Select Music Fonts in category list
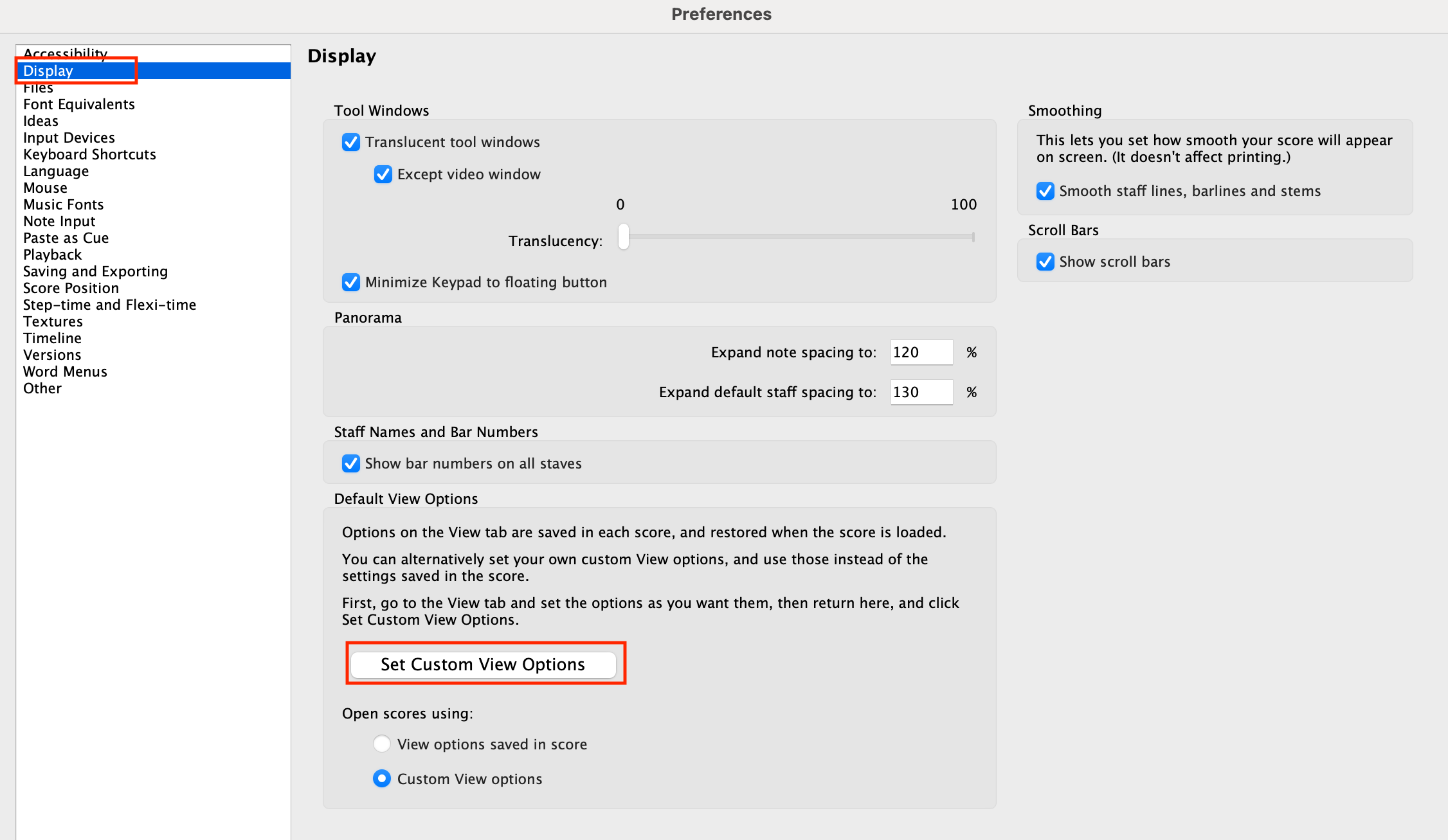This screenshot has width=1448, height=840. tap(63, 204)
